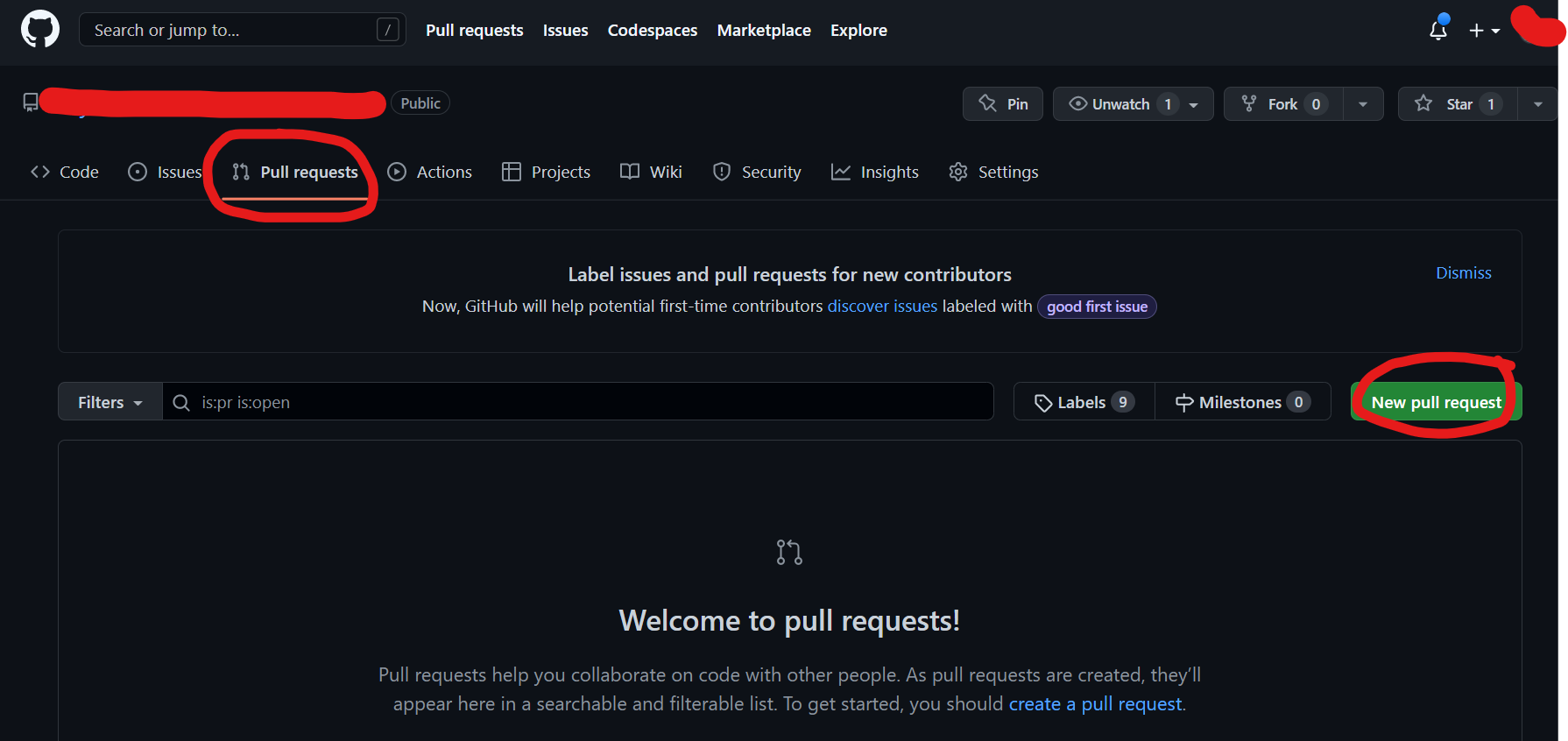Pin this repository
The width and height of the screenshot is (1568, 741).
(1003, 103)
